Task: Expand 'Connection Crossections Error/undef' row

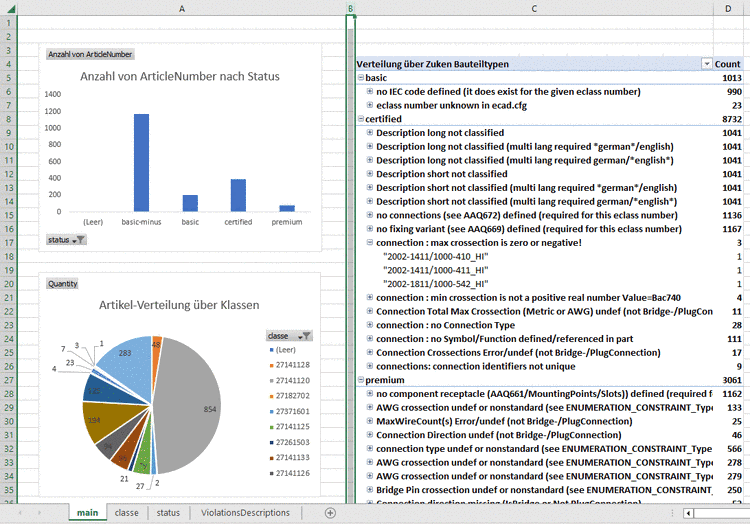Action: (370, 352)
